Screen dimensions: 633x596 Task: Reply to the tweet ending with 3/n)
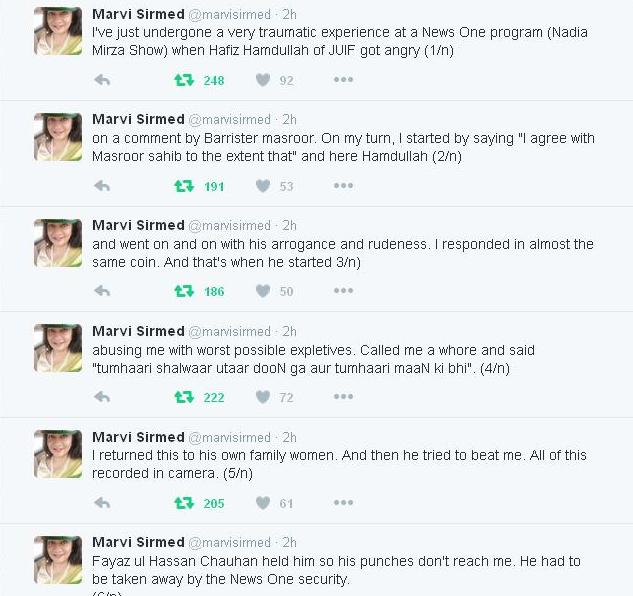point(102,291)
